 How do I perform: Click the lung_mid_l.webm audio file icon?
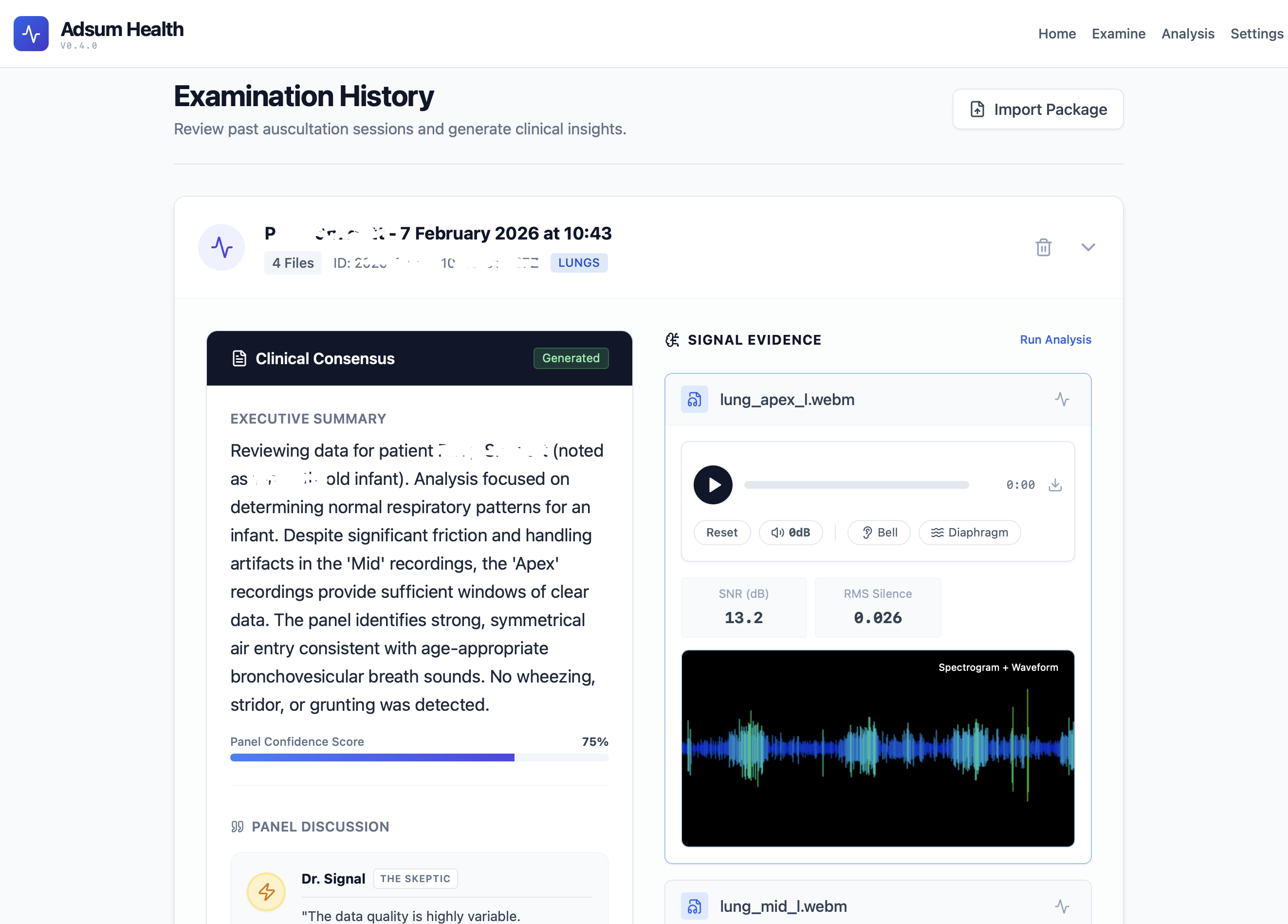click(x=694, y=906)
